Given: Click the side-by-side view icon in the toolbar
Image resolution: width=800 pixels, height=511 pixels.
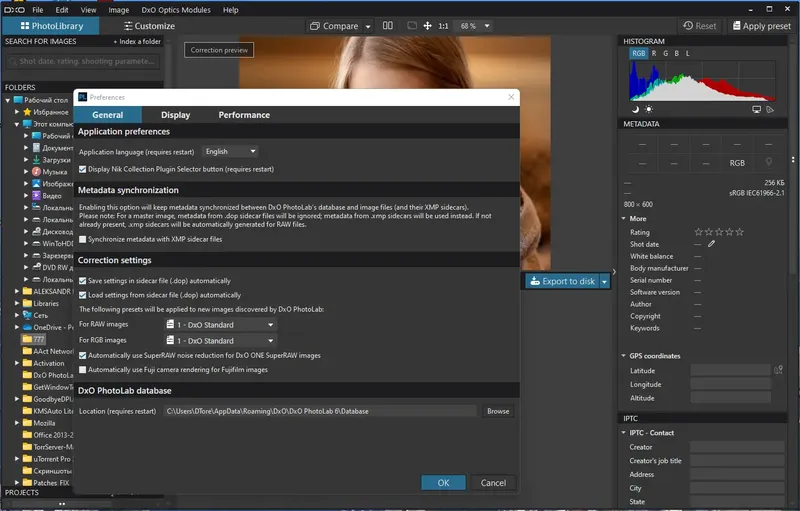Looking at the screenshot, I should click(388, 25).
